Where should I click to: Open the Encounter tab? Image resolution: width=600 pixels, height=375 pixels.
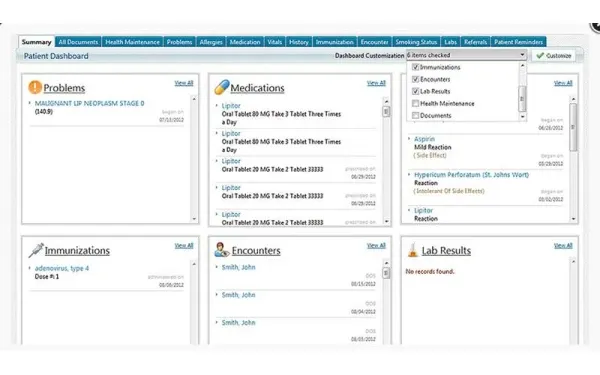[x=374, y=42]
